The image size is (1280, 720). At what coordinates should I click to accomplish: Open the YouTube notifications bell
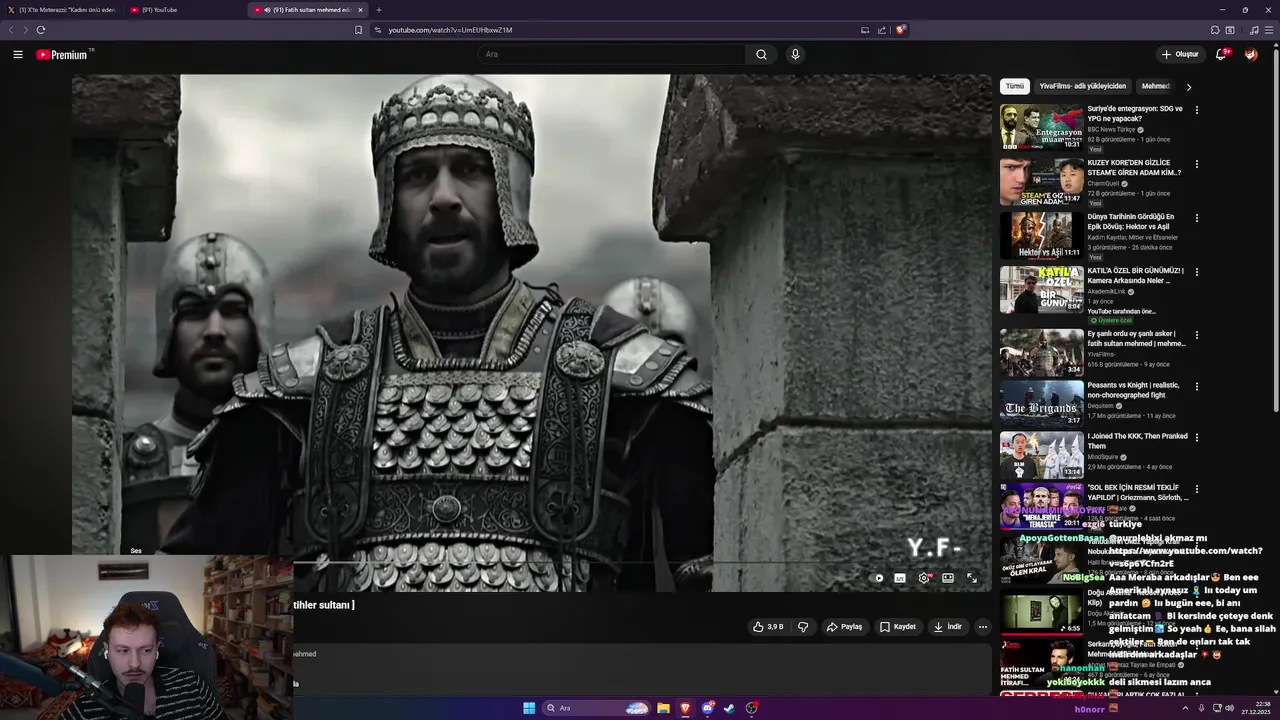tap(1221, 54)
